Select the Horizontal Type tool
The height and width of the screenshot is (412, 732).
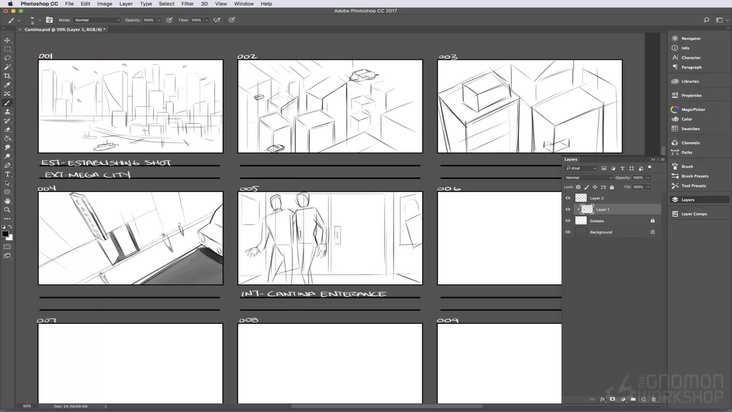(x=7, y=174)
